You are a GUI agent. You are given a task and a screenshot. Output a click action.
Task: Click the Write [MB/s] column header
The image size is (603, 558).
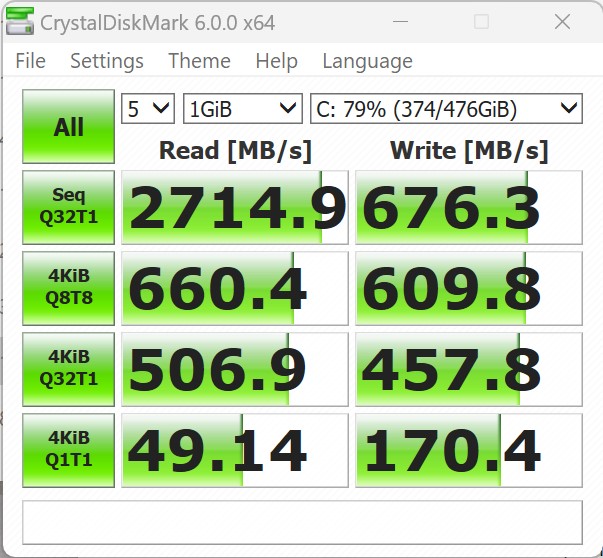click(469, 150)
